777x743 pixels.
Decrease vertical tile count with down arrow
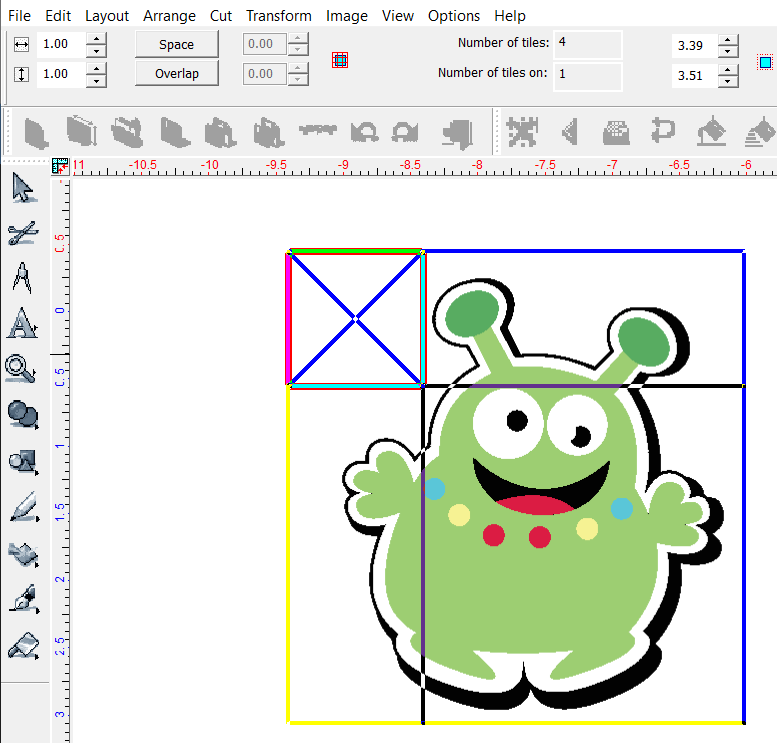(96, 80)
